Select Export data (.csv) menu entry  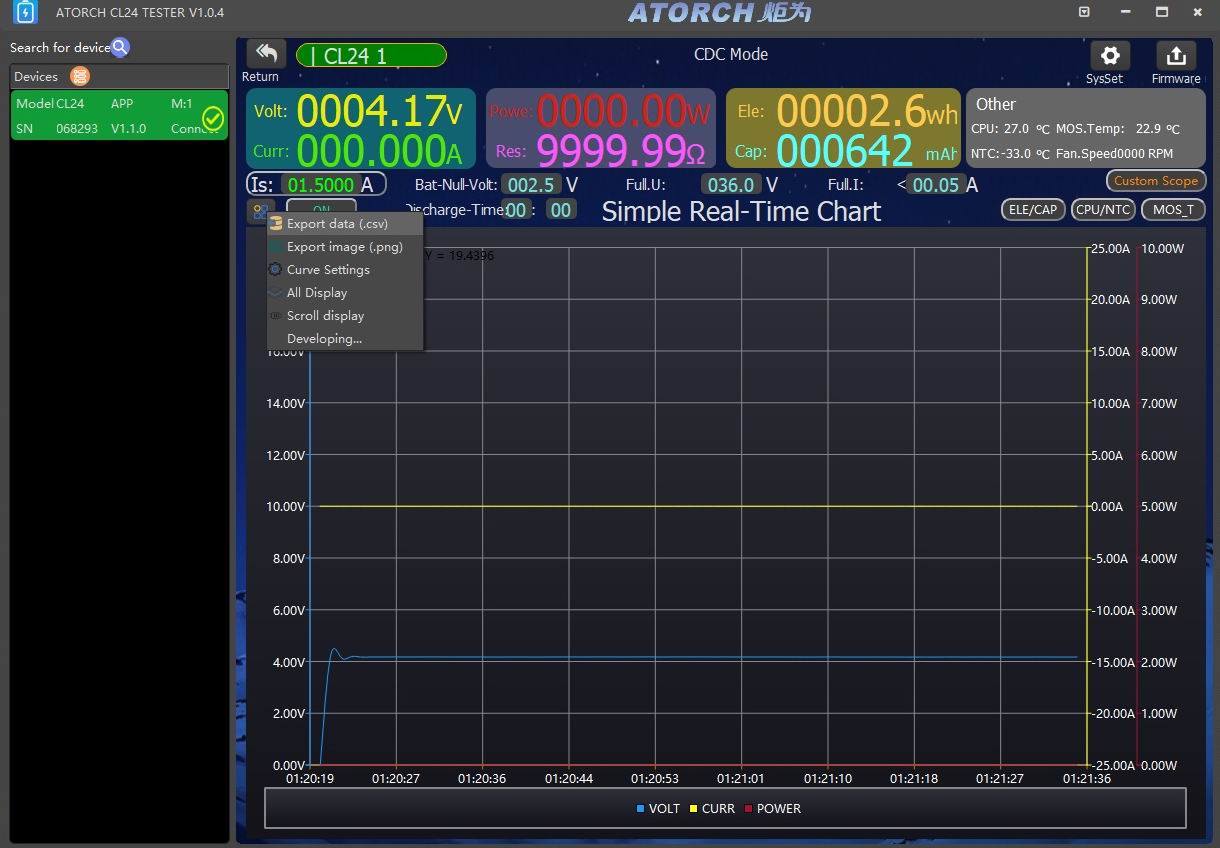point(337,224)
